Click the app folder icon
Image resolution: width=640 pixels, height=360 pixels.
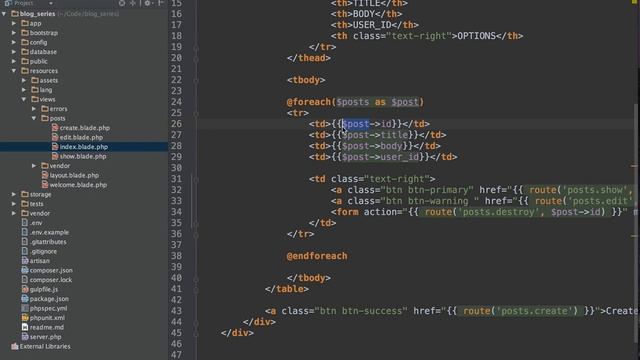25,23
